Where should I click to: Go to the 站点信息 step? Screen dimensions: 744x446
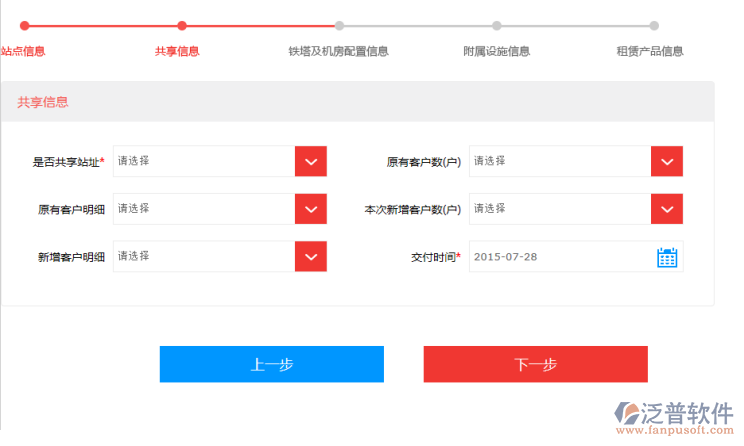[23, 51]
